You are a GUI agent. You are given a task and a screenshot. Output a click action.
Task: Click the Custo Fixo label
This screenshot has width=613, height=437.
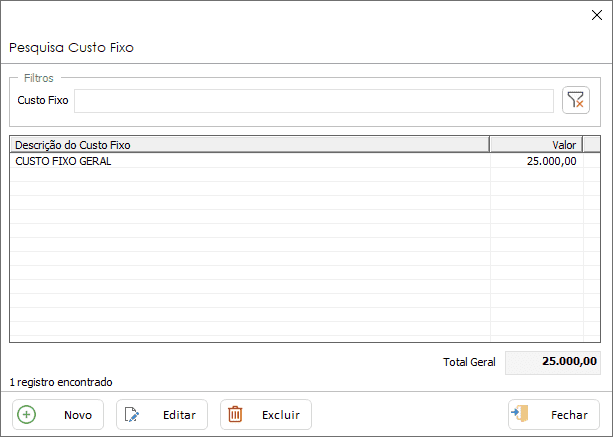tap(43, 100)
